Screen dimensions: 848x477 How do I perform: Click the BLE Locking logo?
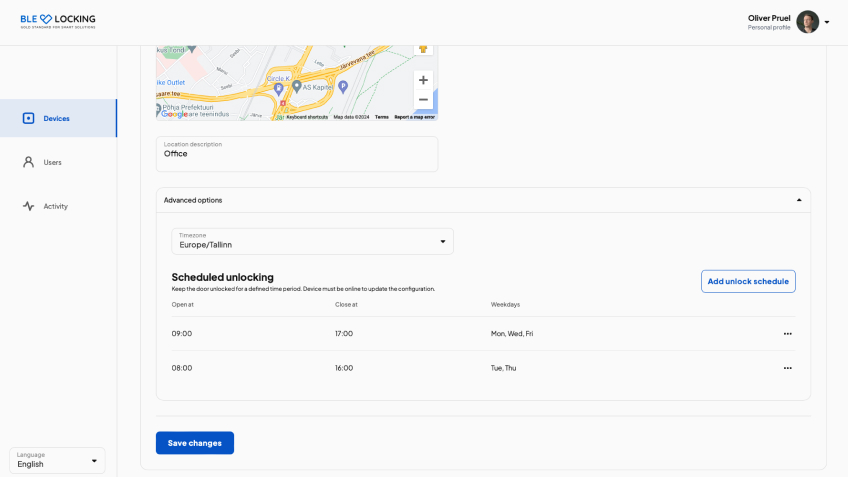(58, 20)
